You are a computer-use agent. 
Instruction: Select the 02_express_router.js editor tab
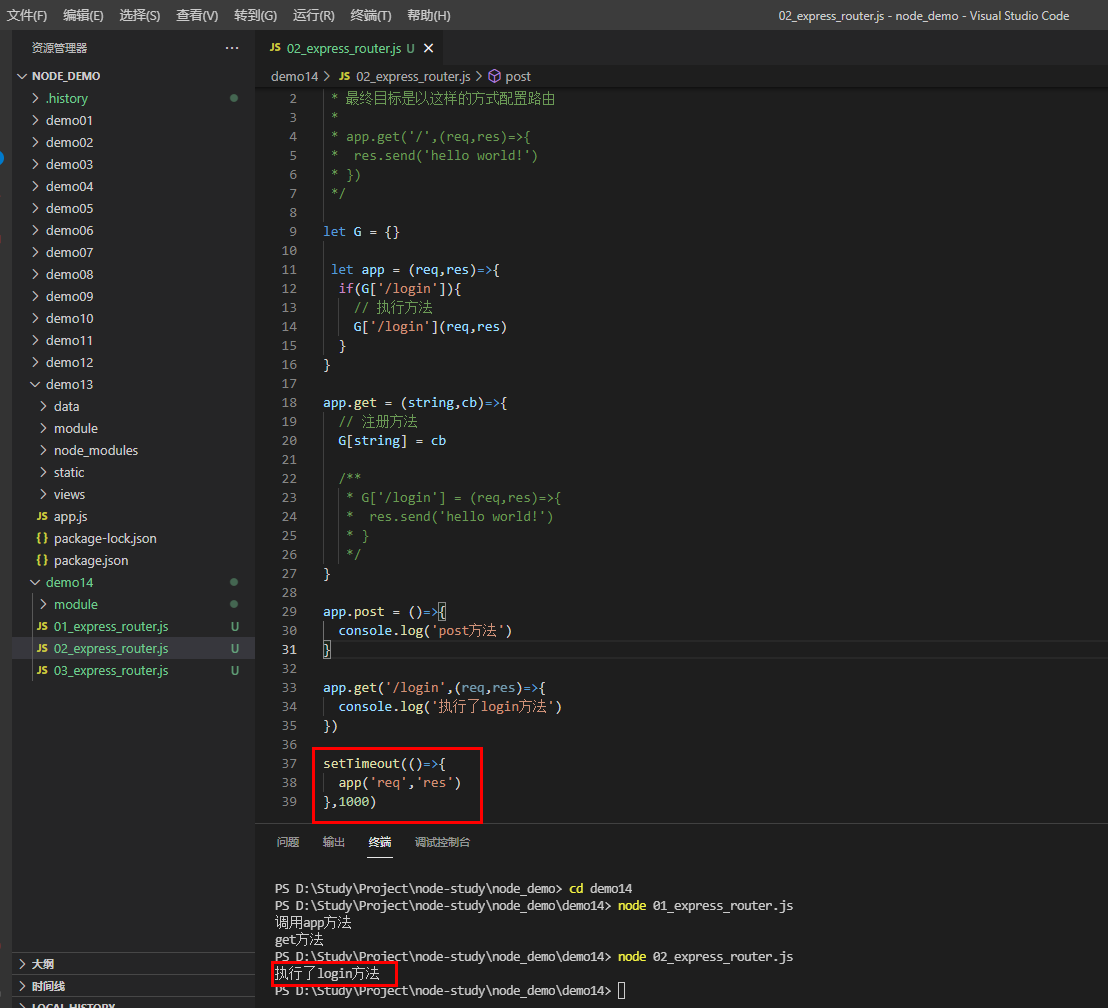point(350,48)
